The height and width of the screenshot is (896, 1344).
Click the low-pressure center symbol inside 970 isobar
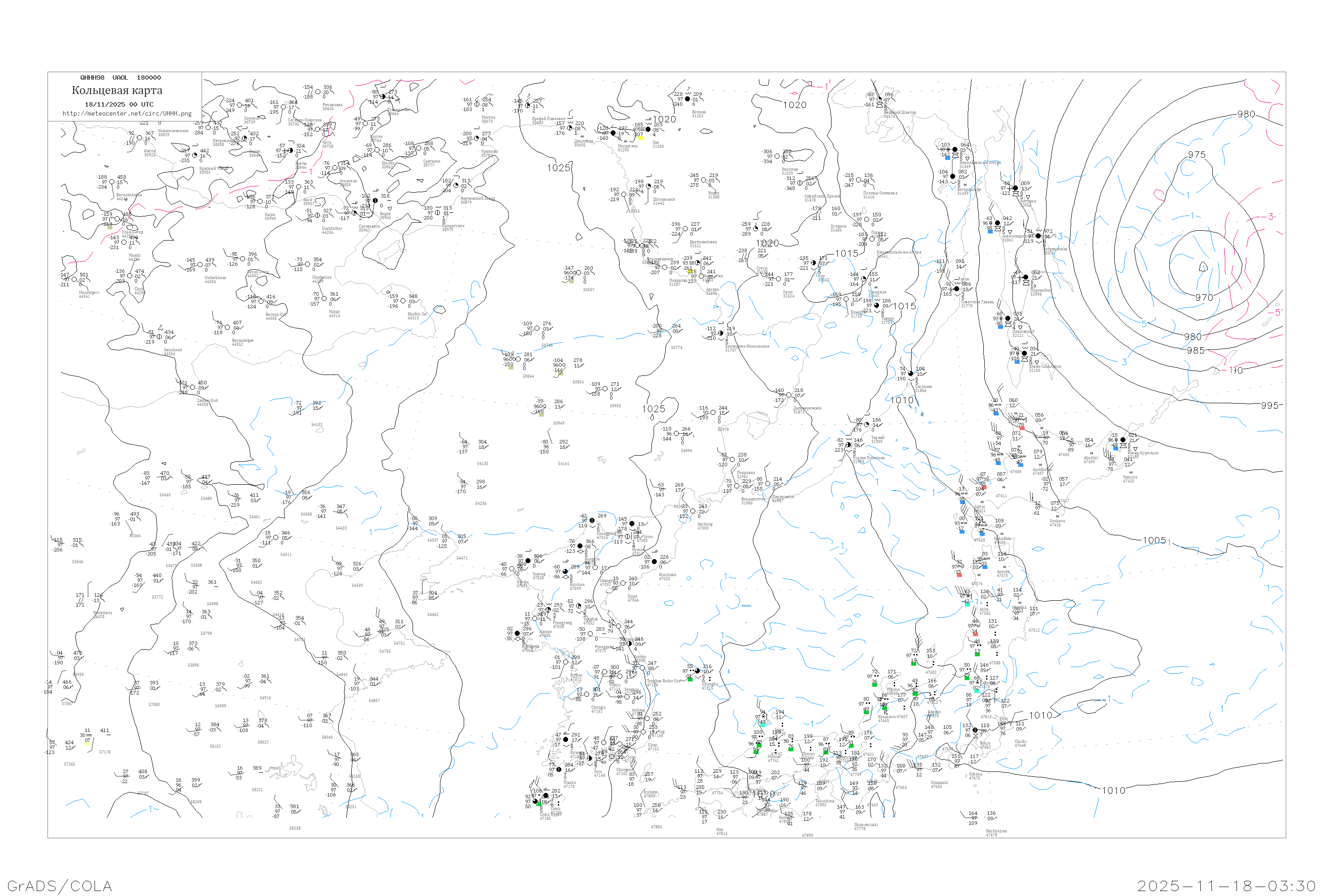[x=1203, y=267]
